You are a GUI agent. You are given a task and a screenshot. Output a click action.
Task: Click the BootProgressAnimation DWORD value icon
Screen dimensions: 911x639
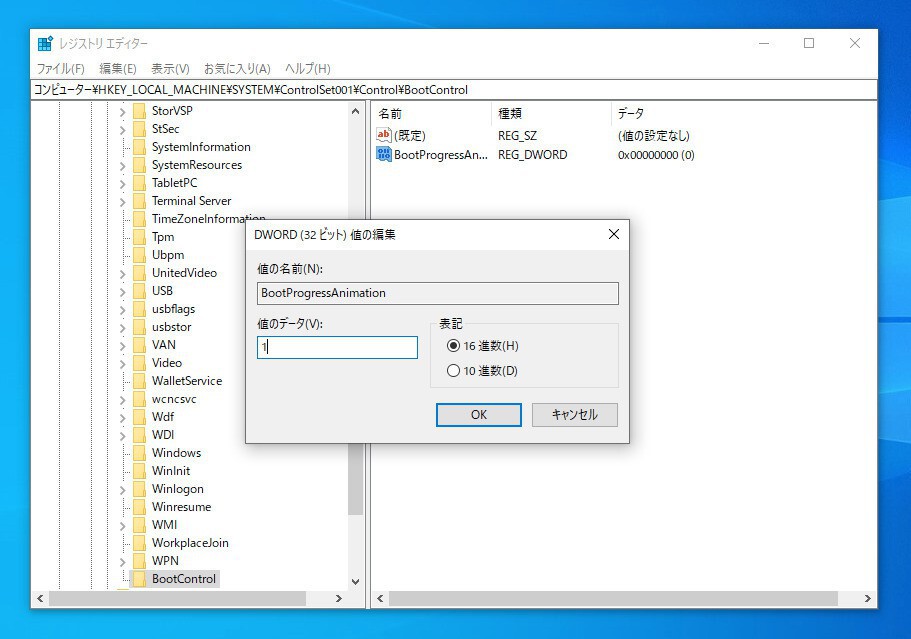click(383, 155)
